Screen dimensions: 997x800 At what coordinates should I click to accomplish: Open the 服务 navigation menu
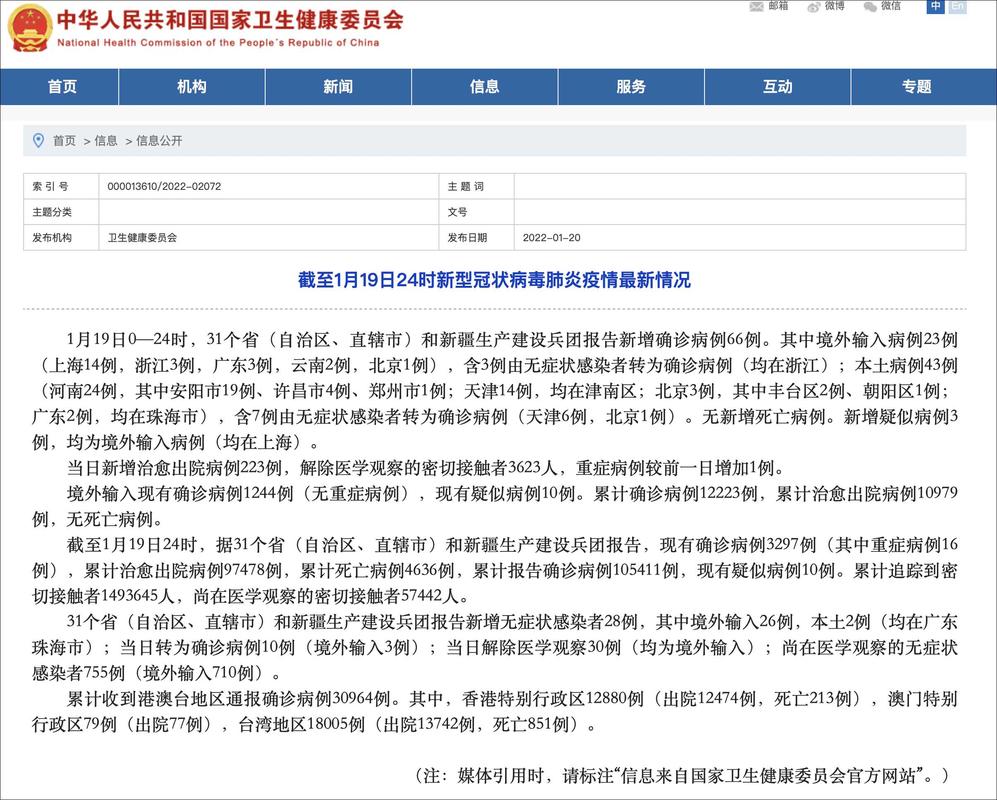click(630, 87)
